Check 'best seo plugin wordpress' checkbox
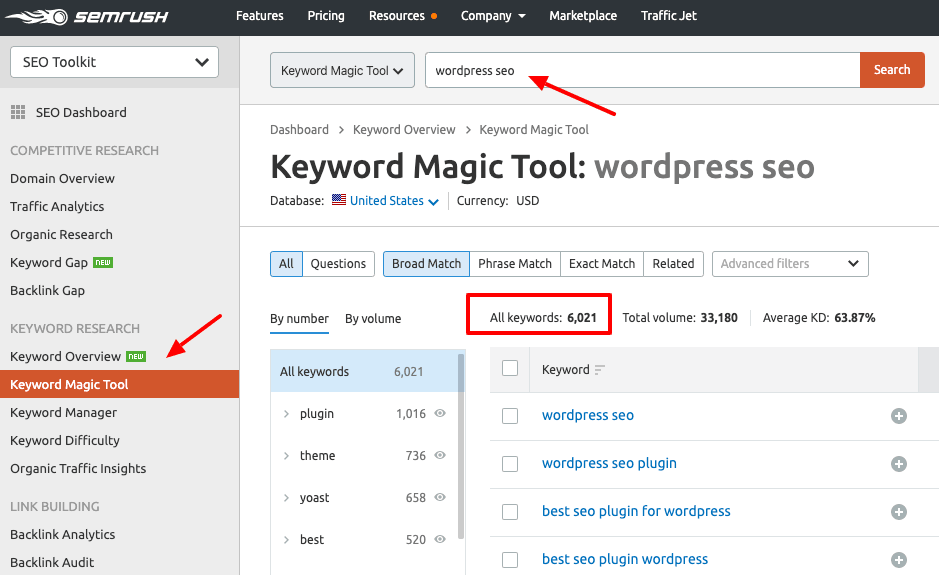Viewport: 939px width, 575px height. point(510,559)
